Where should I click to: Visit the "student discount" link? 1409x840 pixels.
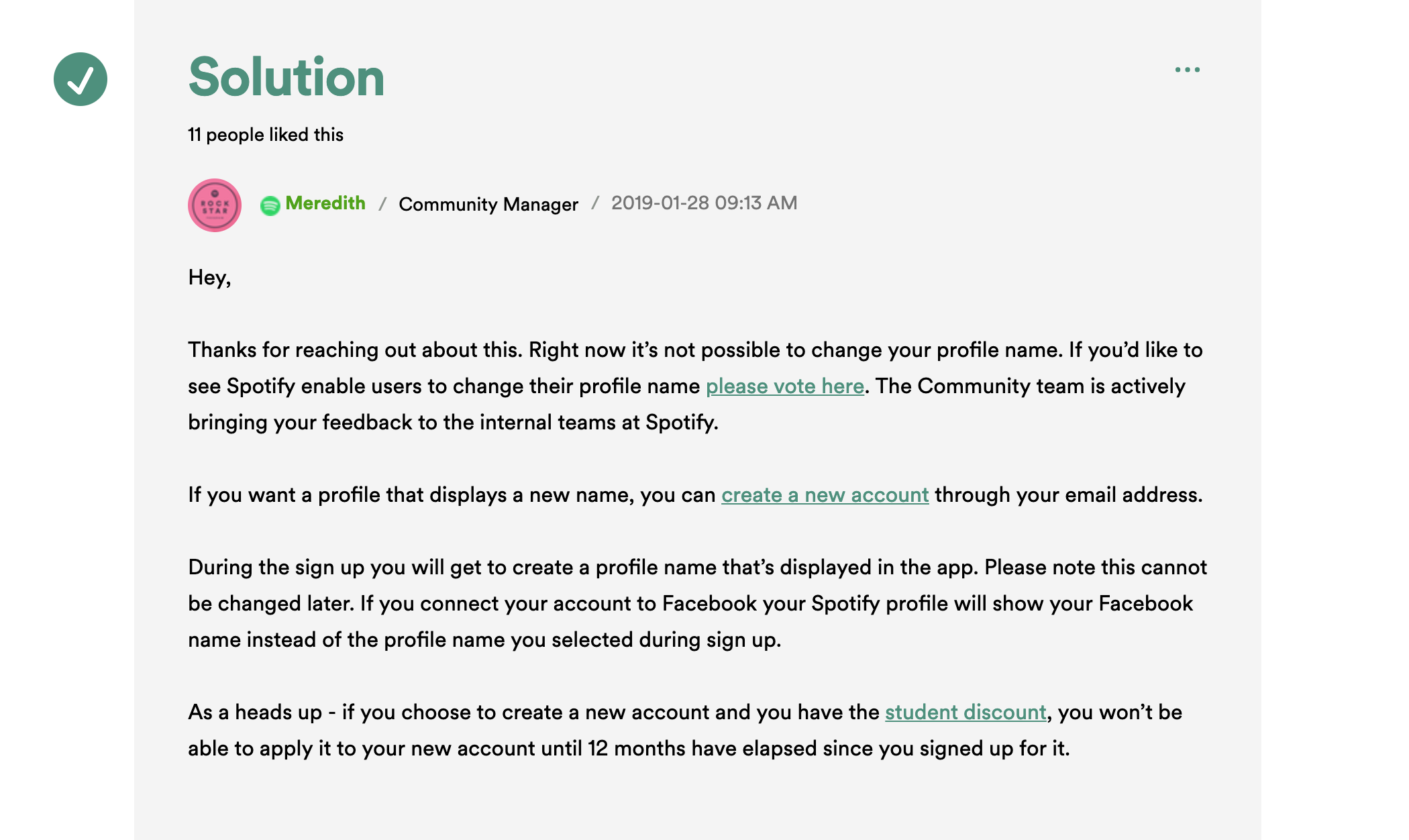(965, 713)
